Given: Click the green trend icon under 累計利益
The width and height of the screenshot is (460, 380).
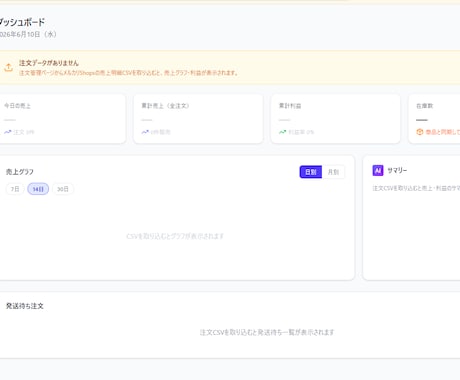Looking at the screenshot, I should pos(282,132).
